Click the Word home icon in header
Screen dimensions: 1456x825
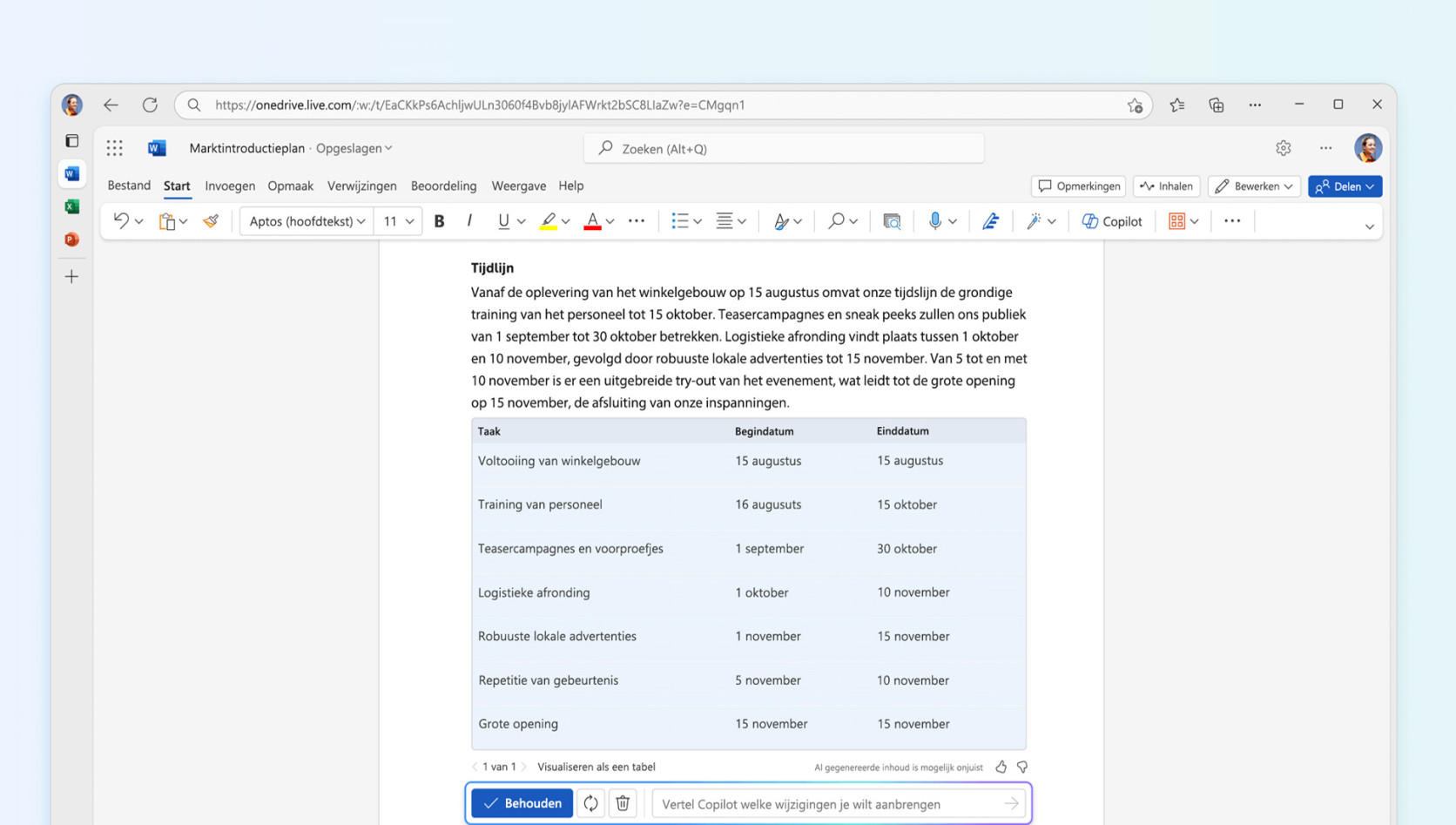(x=157, y=148)
